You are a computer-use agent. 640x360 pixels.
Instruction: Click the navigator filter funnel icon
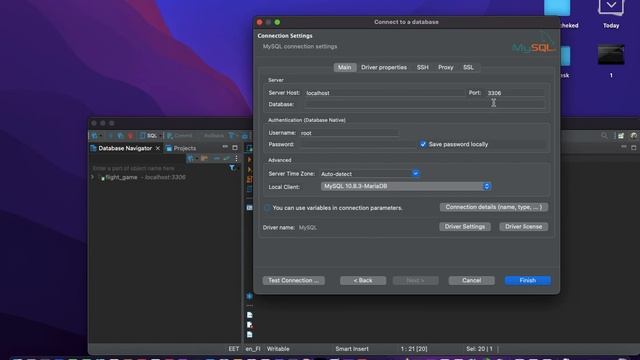(x=232, y=168)
